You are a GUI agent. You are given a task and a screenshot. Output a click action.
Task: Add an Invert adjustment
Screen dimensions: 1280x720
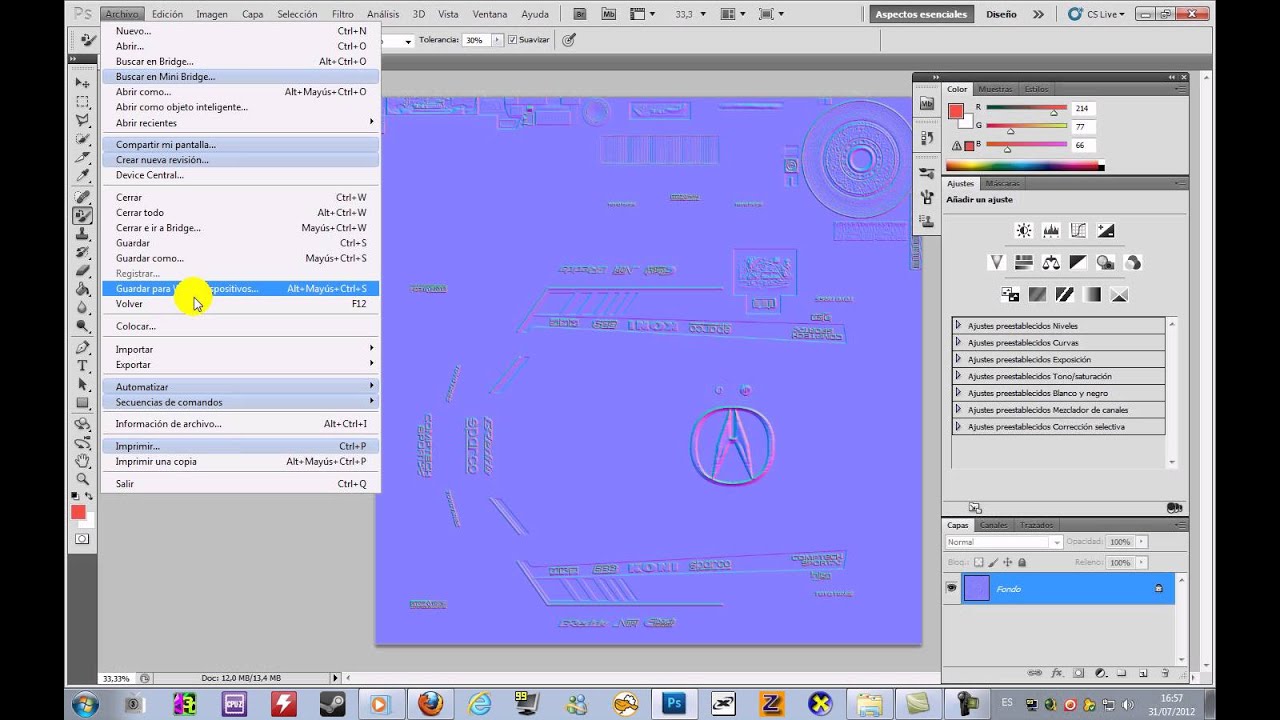click(x=1010, y=294)
